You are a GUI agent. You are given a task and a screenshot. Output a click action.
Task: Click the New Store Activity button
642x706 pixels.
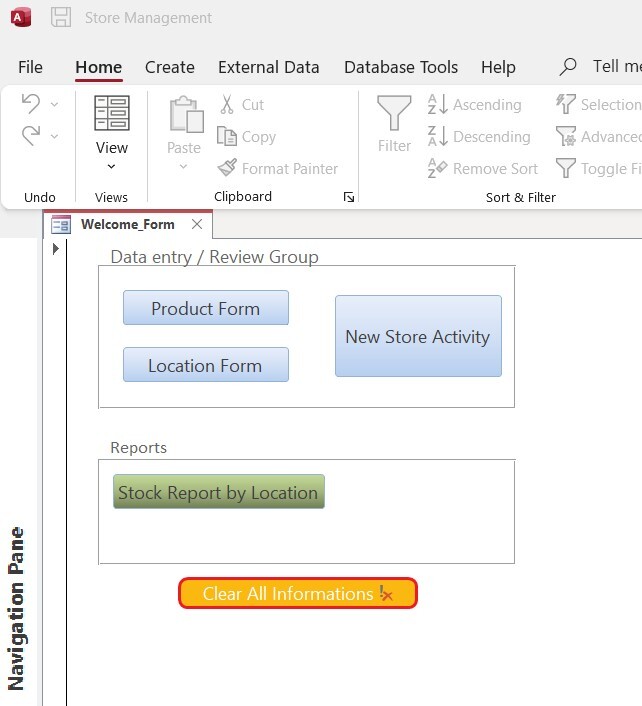pos(418,336)
